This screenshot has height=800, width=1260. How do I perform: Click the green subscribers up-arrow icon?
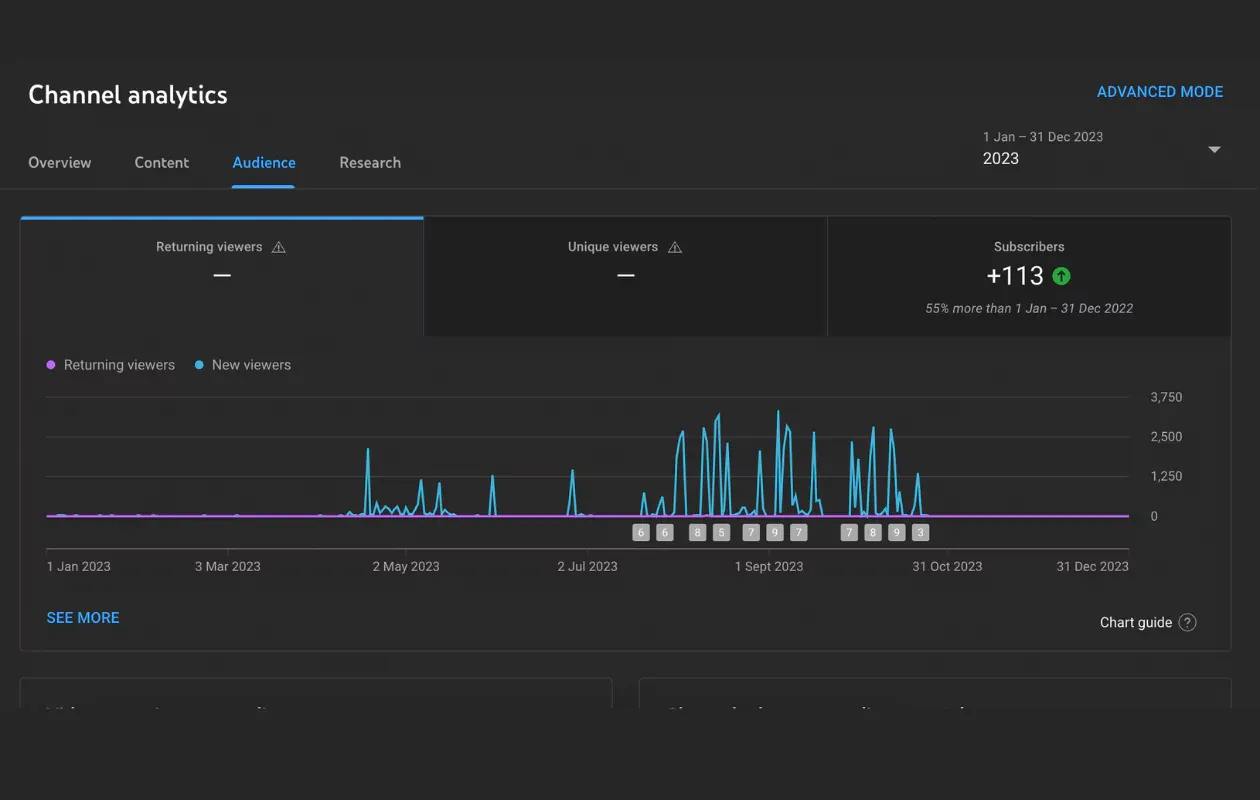(x=1061, y=276)
